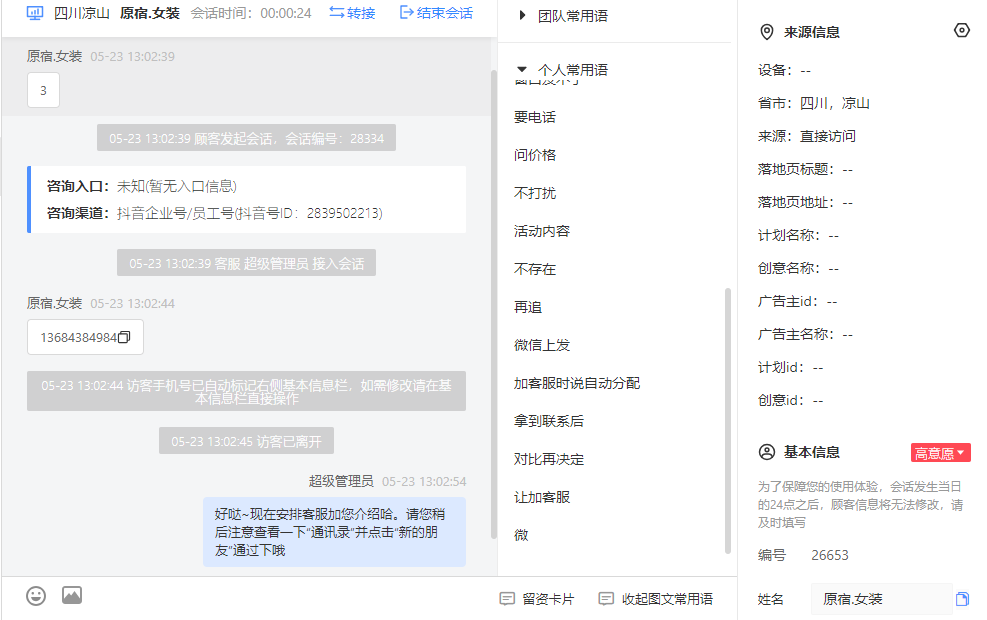The image size is (987, 620).
Task: Click the 设备 row in 来源信息
Action: (784, 70)
